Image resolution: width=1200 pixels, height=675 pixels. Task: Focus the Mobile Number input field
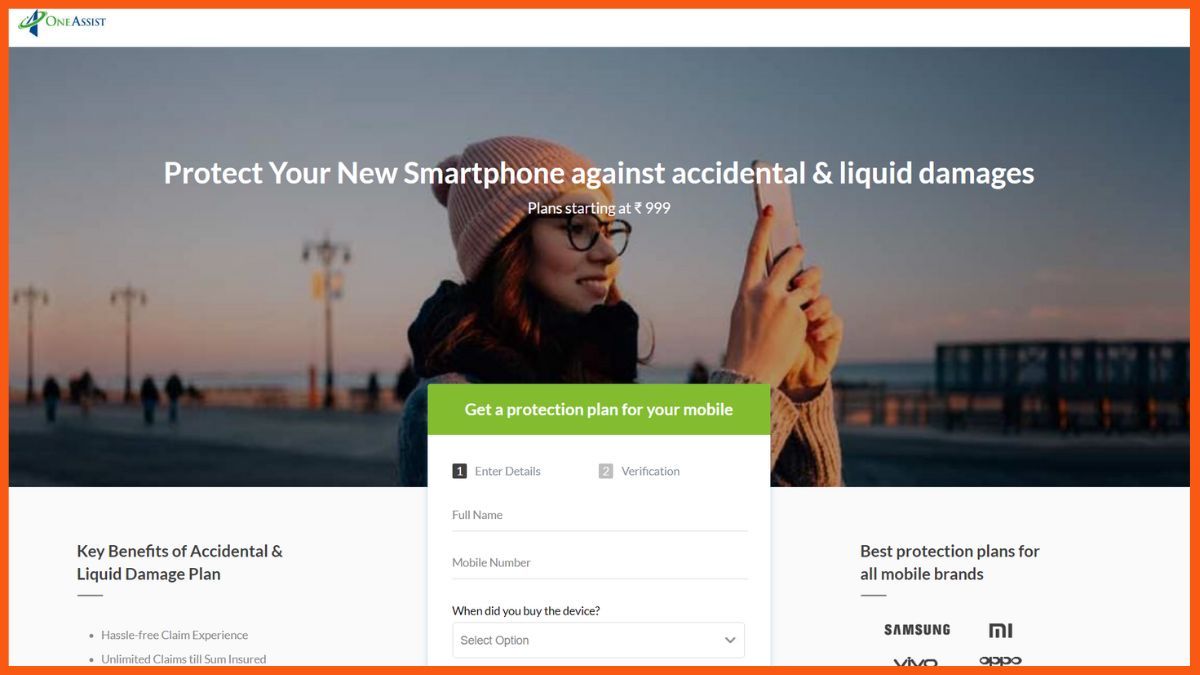coord(600,563)
